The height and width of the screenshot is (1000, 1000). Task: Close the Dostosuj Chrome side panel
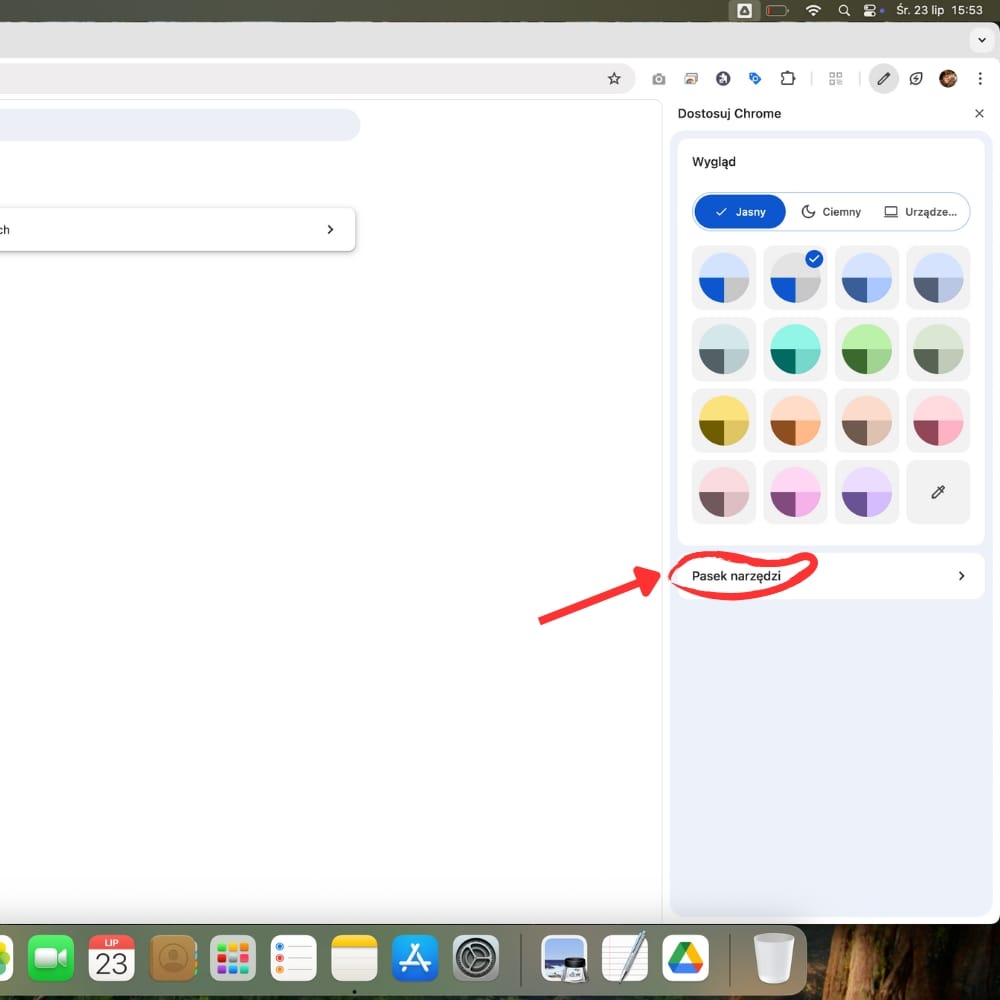click(x=979, y=114)
